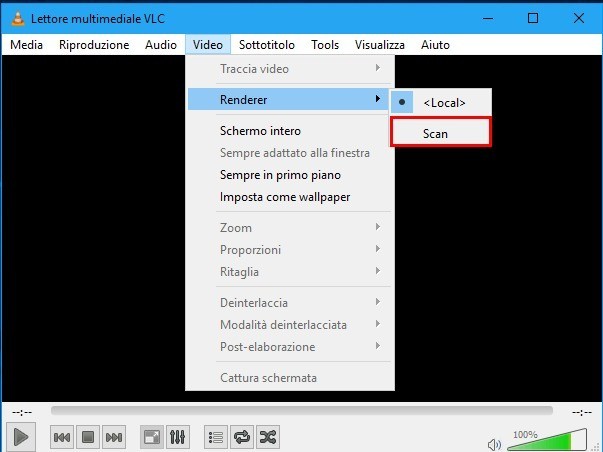
Task: Open the Tools menu
Action: tap(325, 45)
